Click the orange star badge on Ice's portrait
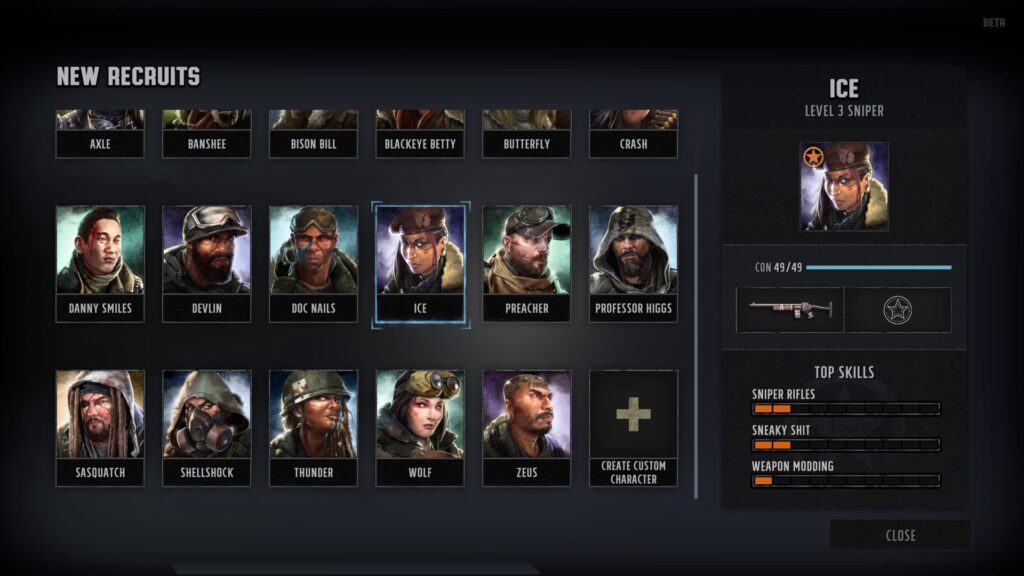The width and height of the screenshot is (1024, 576). point(813,157)
